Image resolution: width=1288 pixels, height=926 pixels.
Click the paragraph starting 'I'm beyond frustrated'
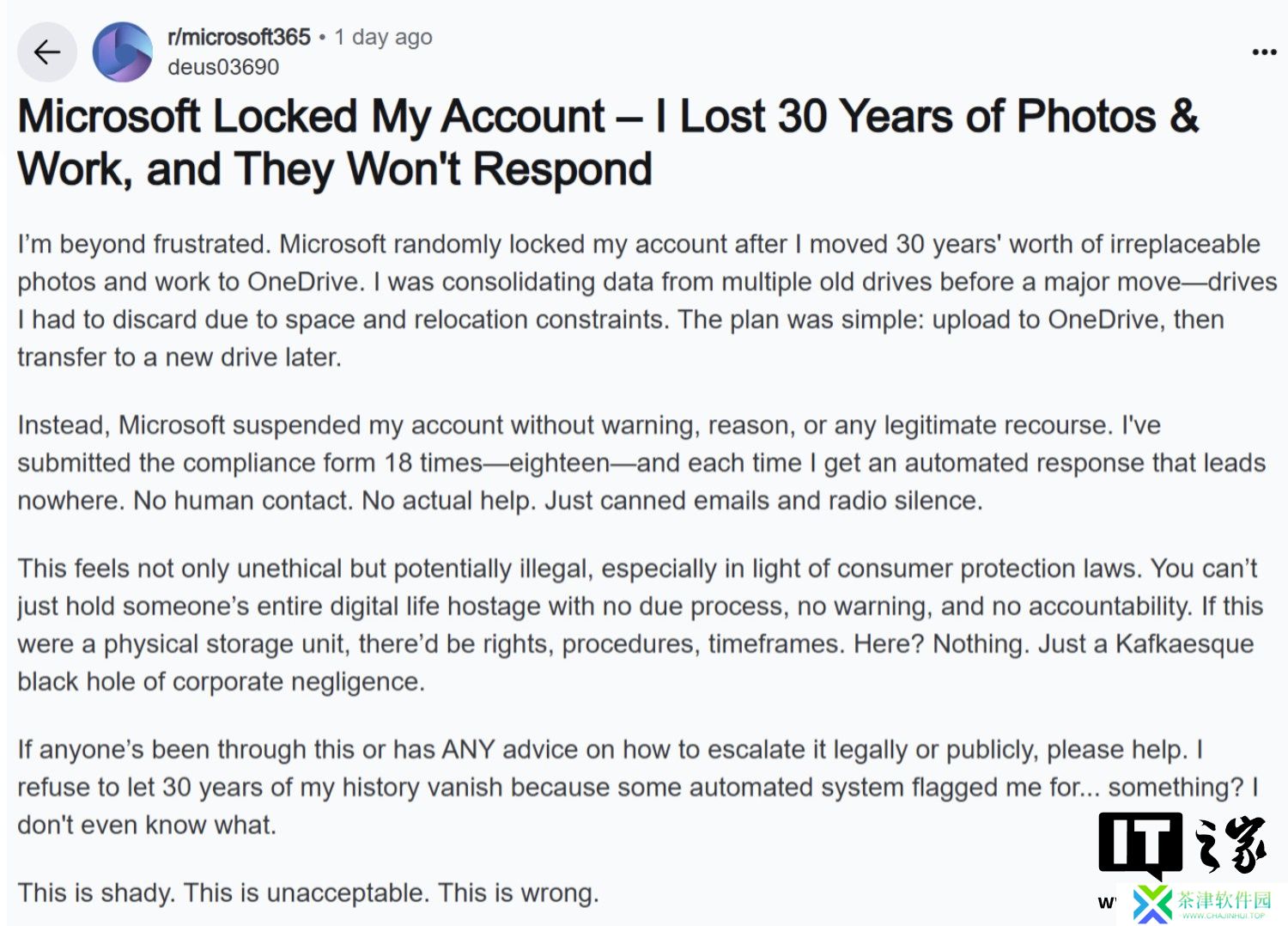point(647,301)
